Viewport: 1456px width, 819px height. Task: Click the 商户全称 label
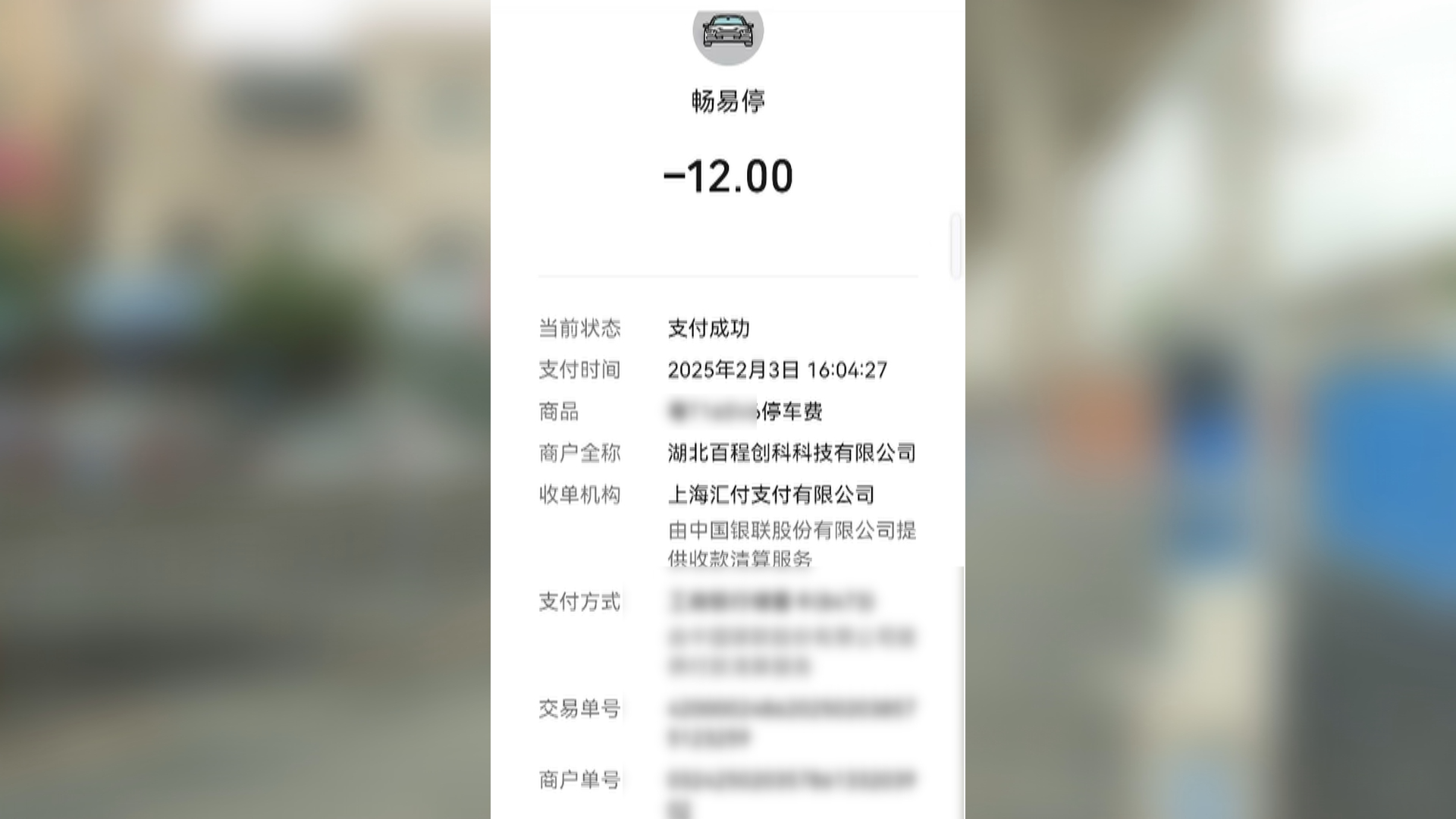coord(579,453)
